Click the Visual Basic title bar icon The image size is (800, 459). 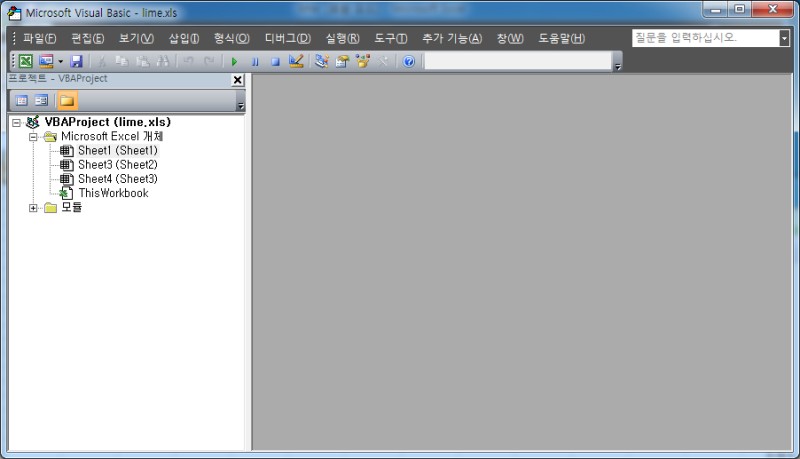click(x=14, y=13)
